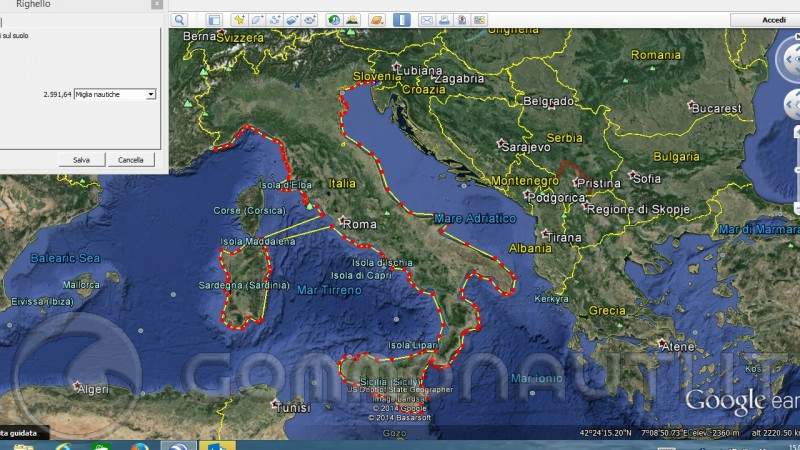
Task: Click the Salva button
Action: (81, 160)
